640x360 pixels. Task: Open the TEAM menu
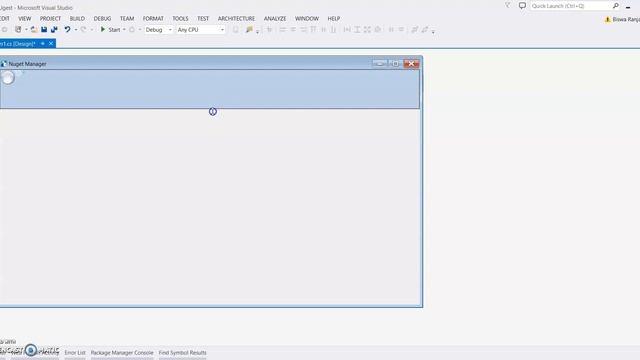(x=127, y=18)
